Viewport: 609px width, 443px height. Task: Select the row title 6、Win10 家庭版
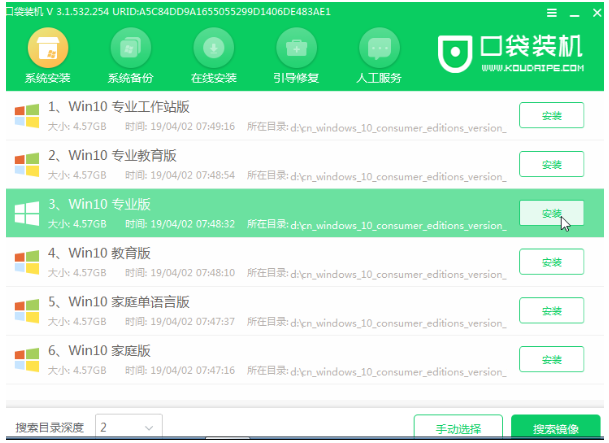99,351
